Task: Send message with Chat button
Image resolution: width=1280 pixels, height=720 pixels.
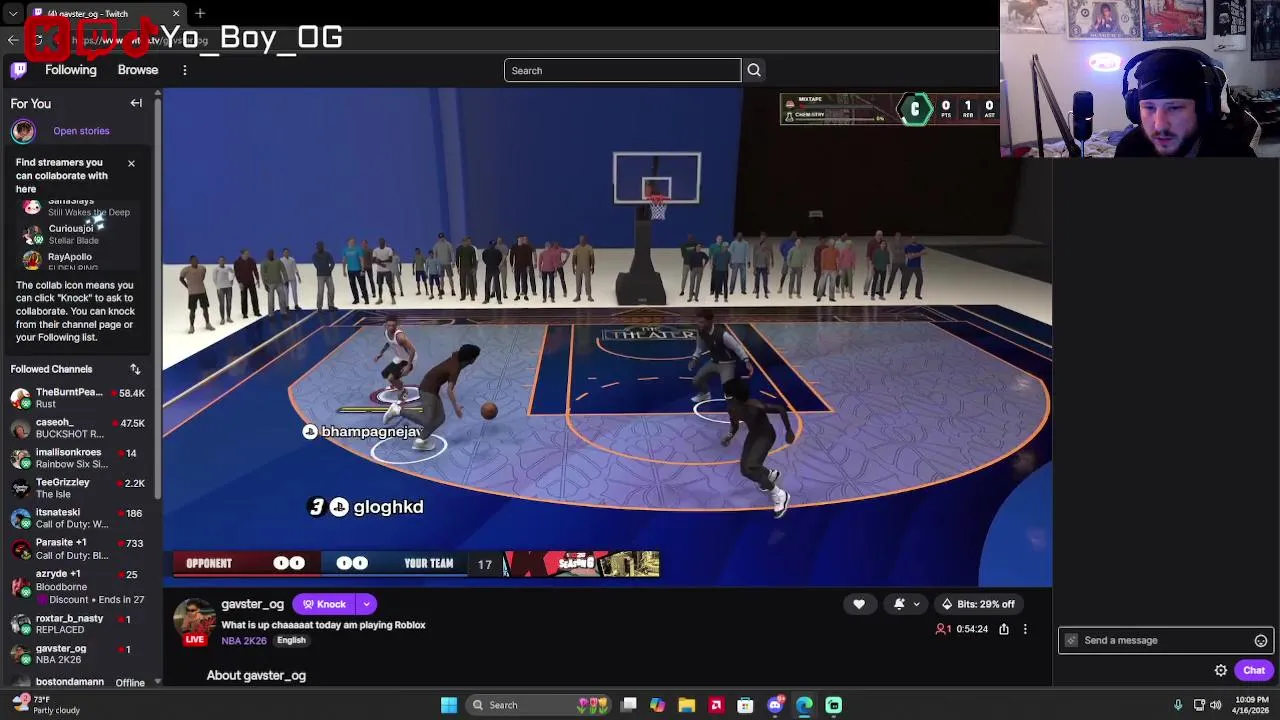Action: [x=1254, y=671]
